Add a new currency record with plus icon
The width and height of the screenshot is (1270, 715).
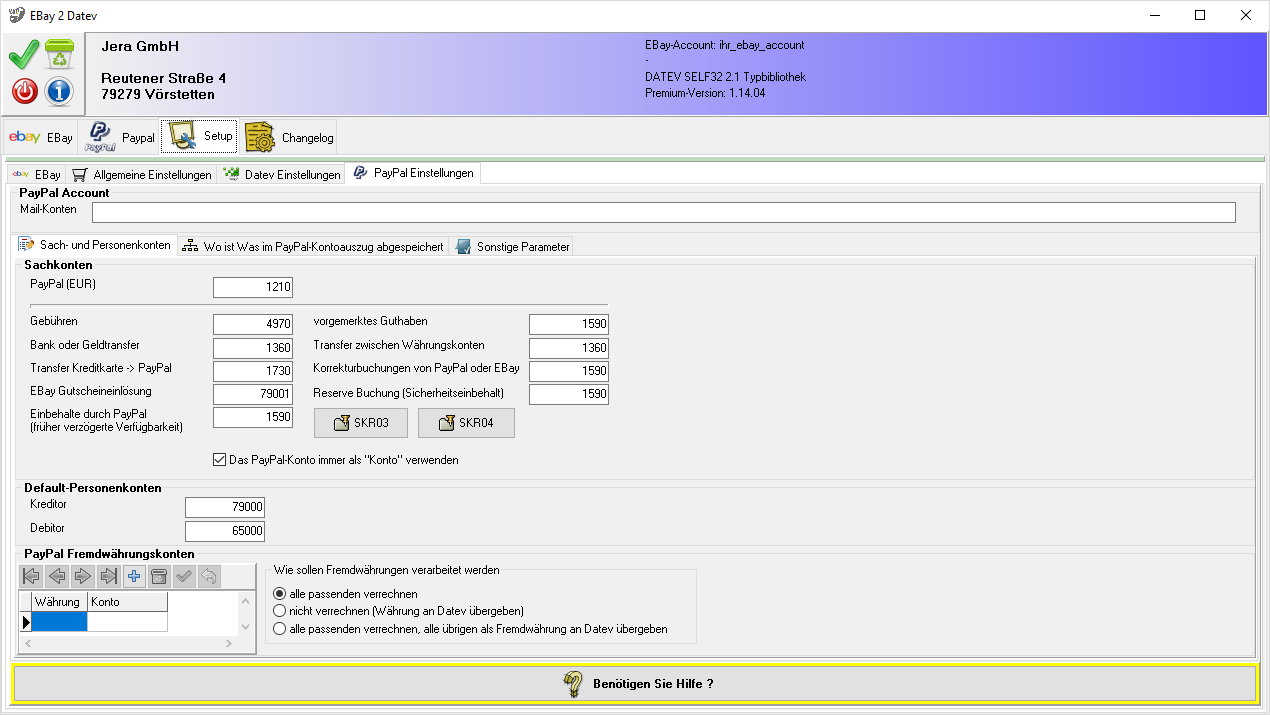point(135,576)
